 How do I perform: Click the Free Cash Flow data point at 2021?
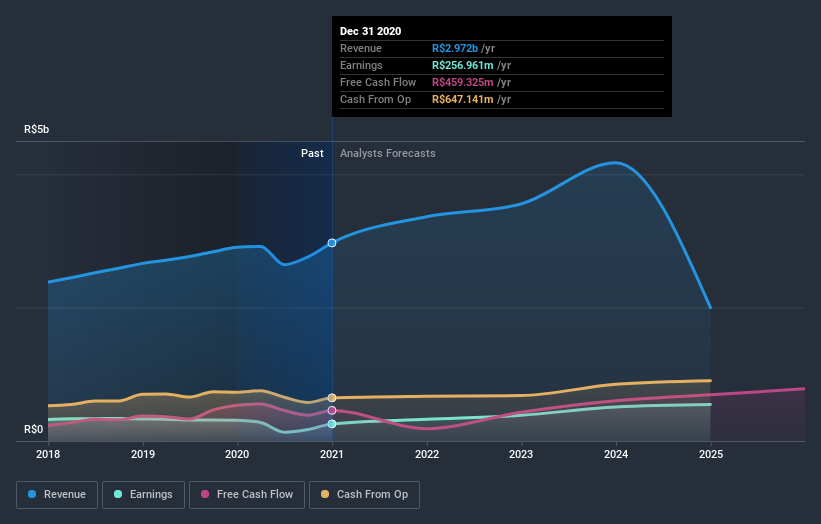[332, 410]
